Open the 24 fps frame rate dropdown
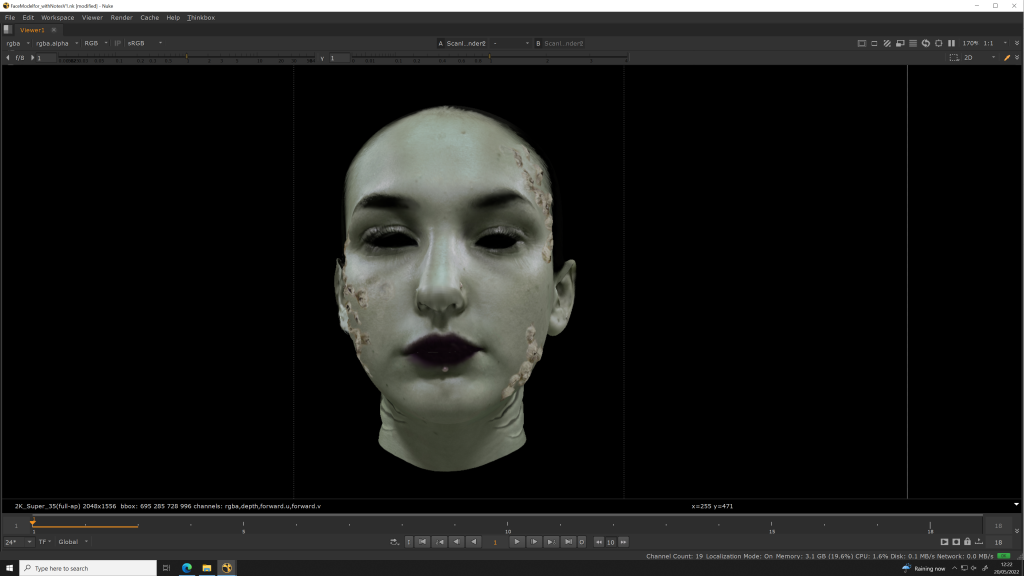1024x576 pixels. pyautogui.click(x=18, y=542)
